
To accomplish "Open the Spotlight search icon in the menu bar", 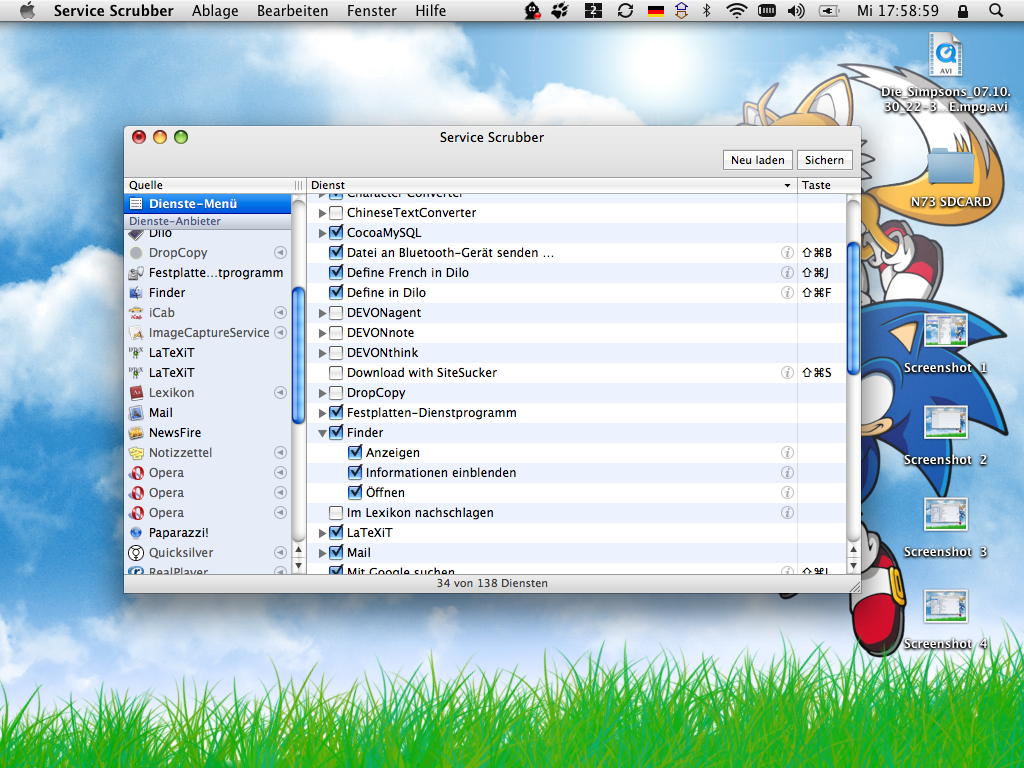I will [x=996, y=10].
